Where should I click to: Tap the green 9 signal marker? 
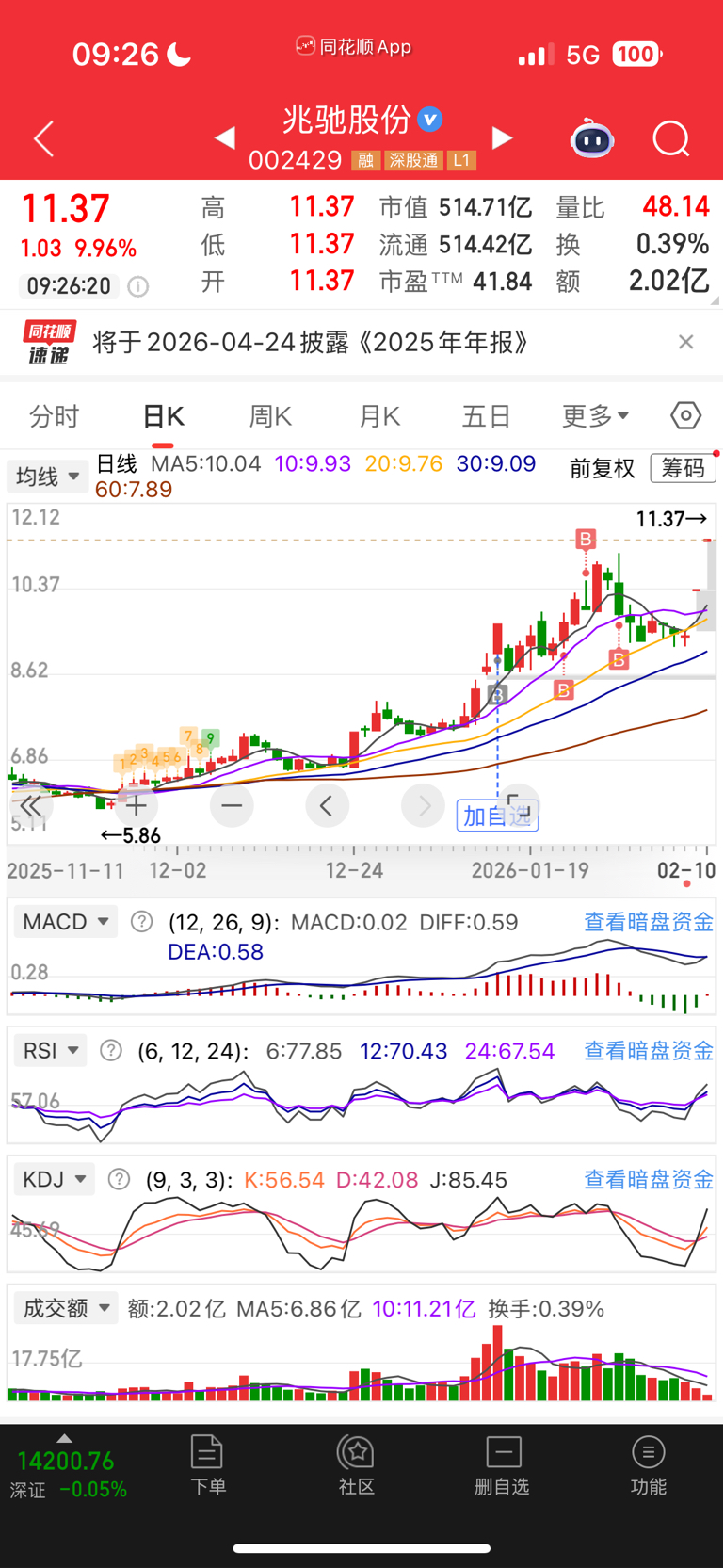point(211,738)
